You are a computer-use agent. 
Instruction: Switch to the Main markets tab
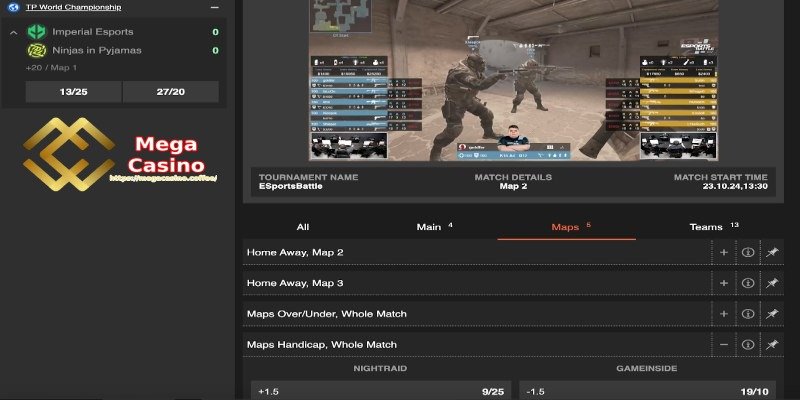[x=434, y=227]
